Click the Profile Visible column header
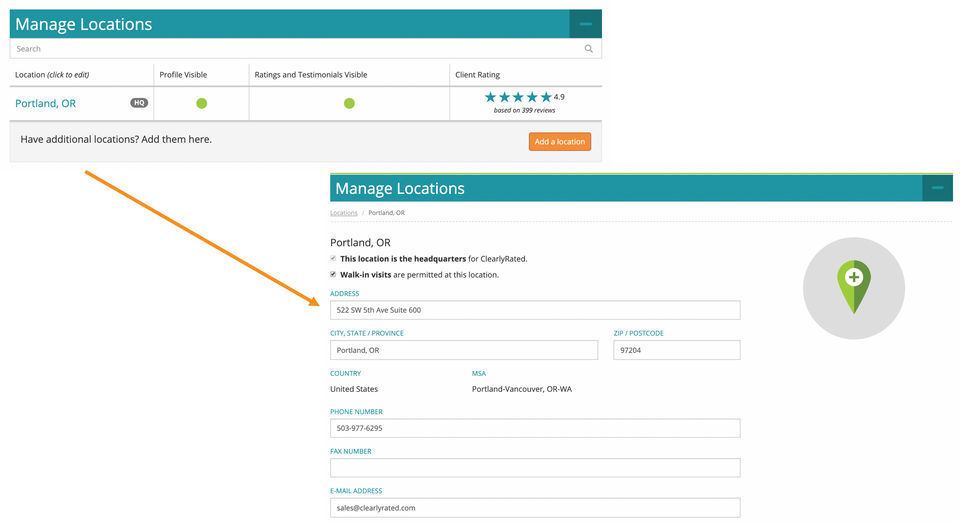This screenshot has height=531, width=960. click(183, 75)
